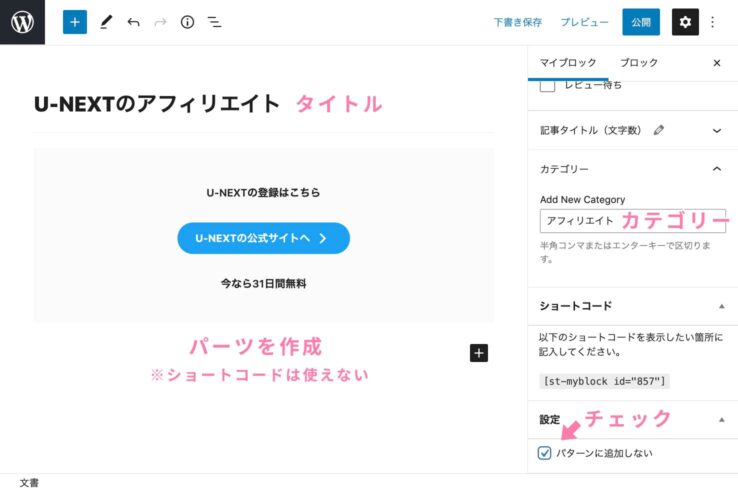
Task: Save draft with 下書き保存
Action: [518, 22]
